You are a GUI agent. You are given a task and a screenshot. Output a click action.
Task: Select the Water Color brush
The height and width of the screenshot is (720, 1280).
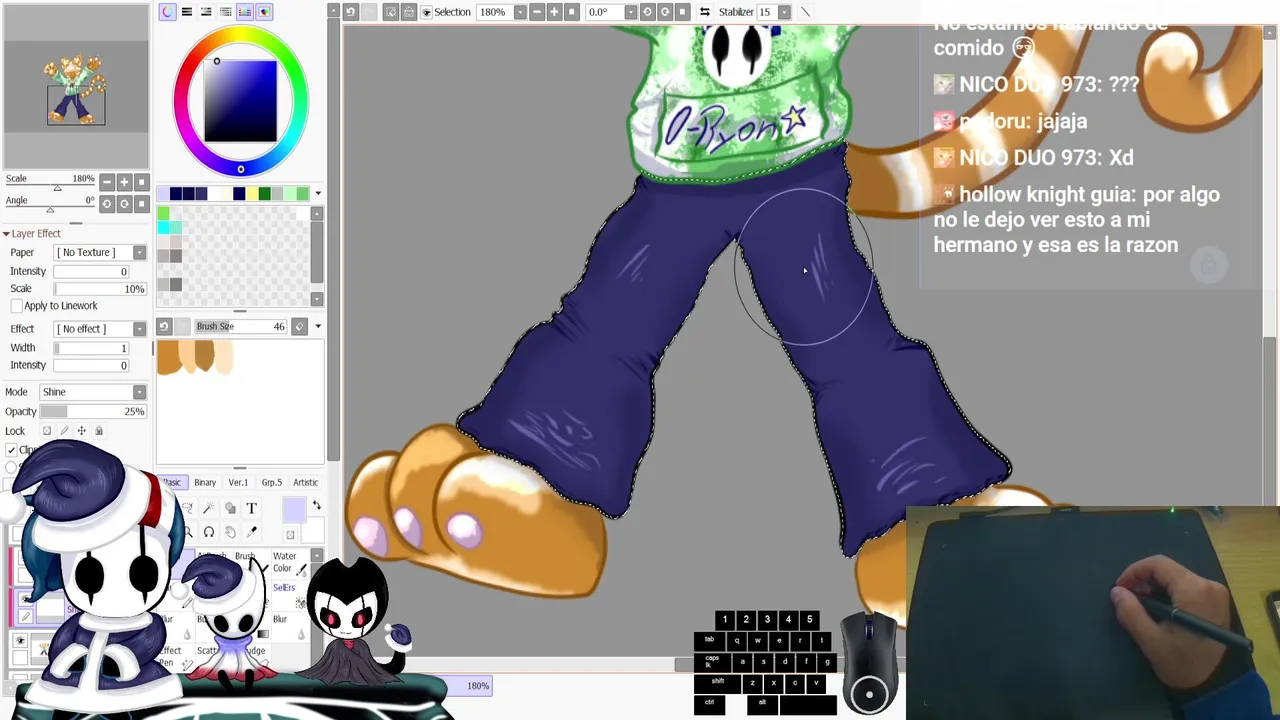coord(288,562)
